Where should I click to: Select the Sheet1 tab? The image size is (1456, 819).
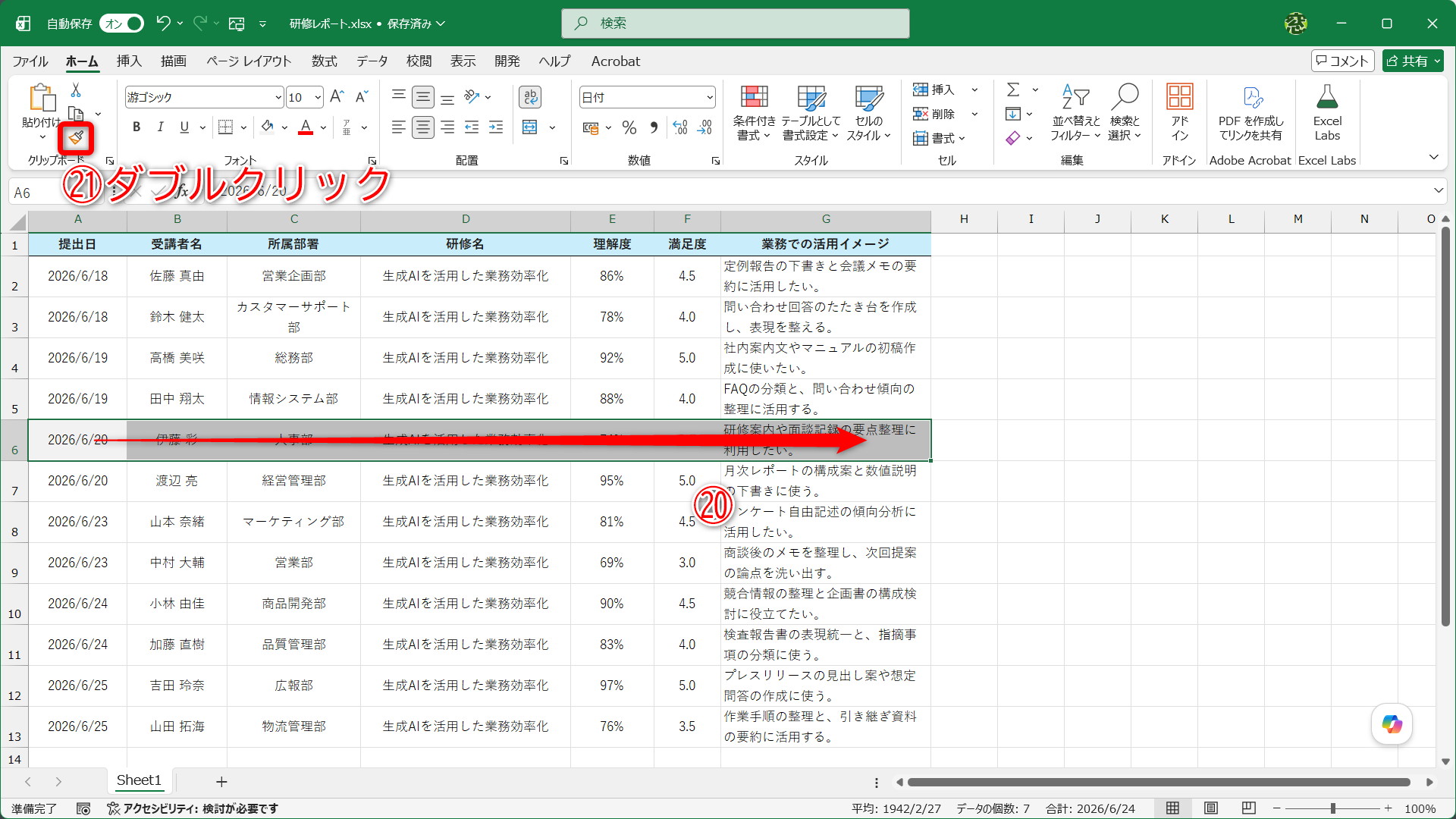point(139,780)
